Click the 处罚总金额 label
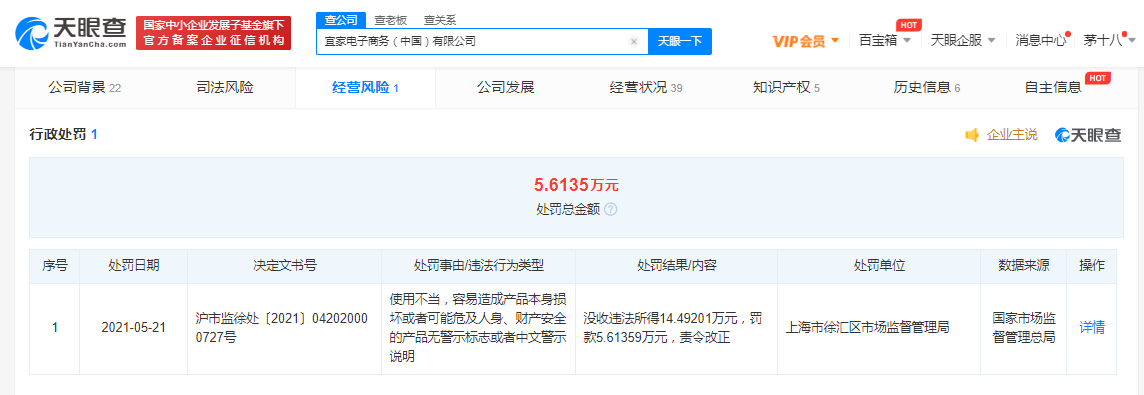The image size is (1144, 395). click(x=568, y=210)
